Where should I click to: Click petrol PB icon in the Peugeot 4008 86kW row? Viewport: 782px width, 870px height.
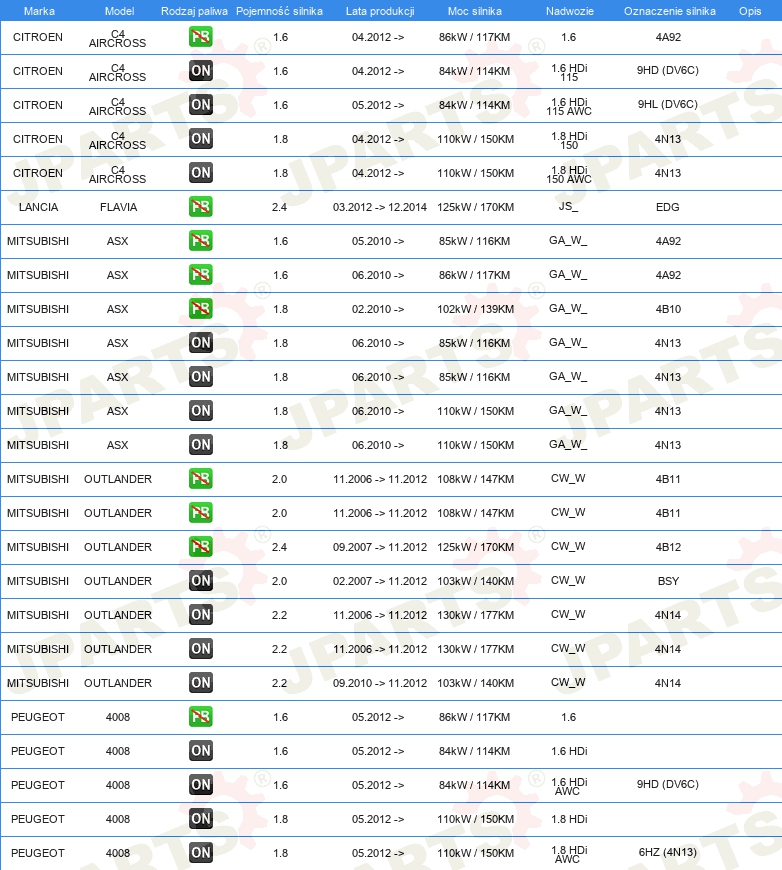click(x=200, y=717)
